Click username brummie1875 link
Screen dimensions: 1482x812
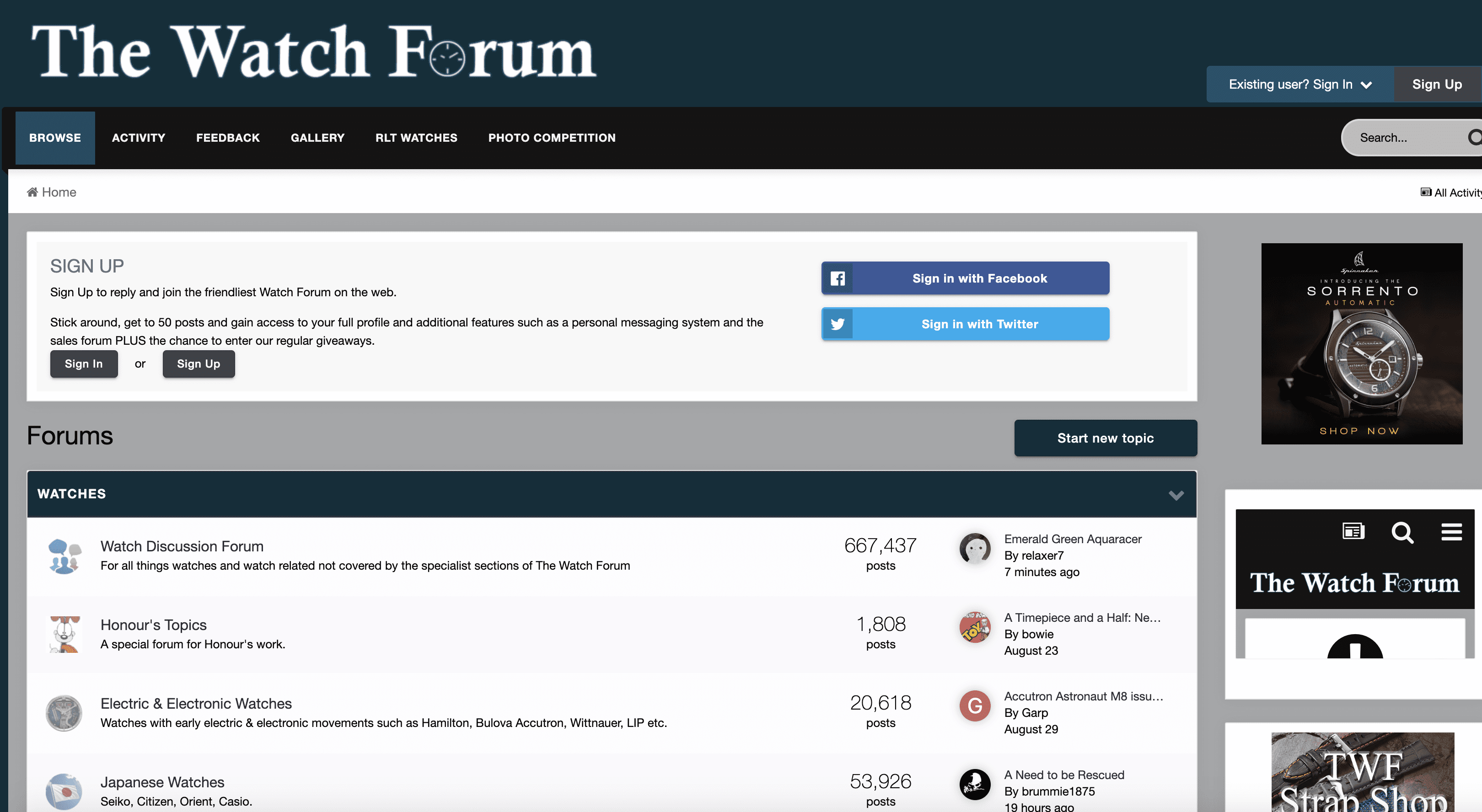tap(1058, 792)
